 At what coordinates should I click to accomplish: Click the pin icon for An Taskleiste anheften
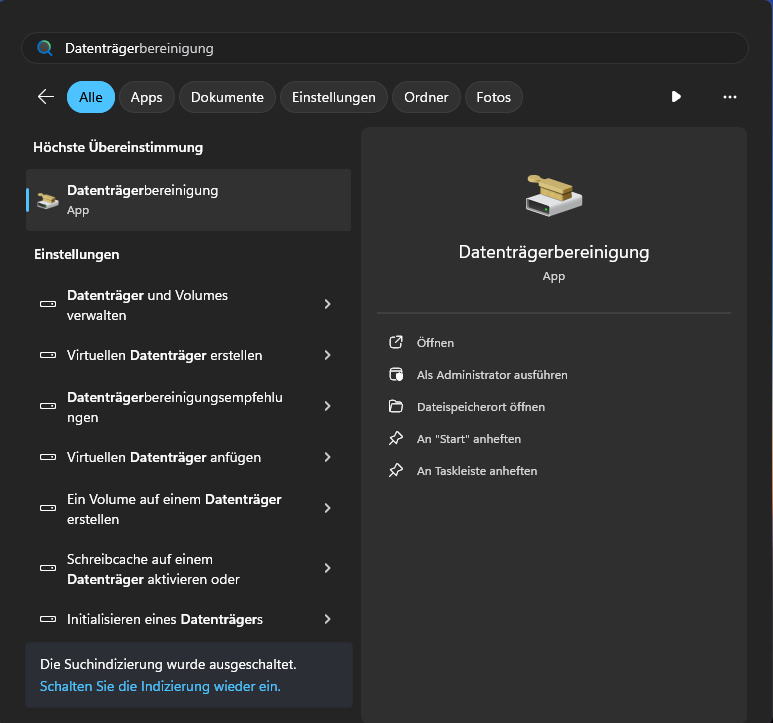[396, 470]
